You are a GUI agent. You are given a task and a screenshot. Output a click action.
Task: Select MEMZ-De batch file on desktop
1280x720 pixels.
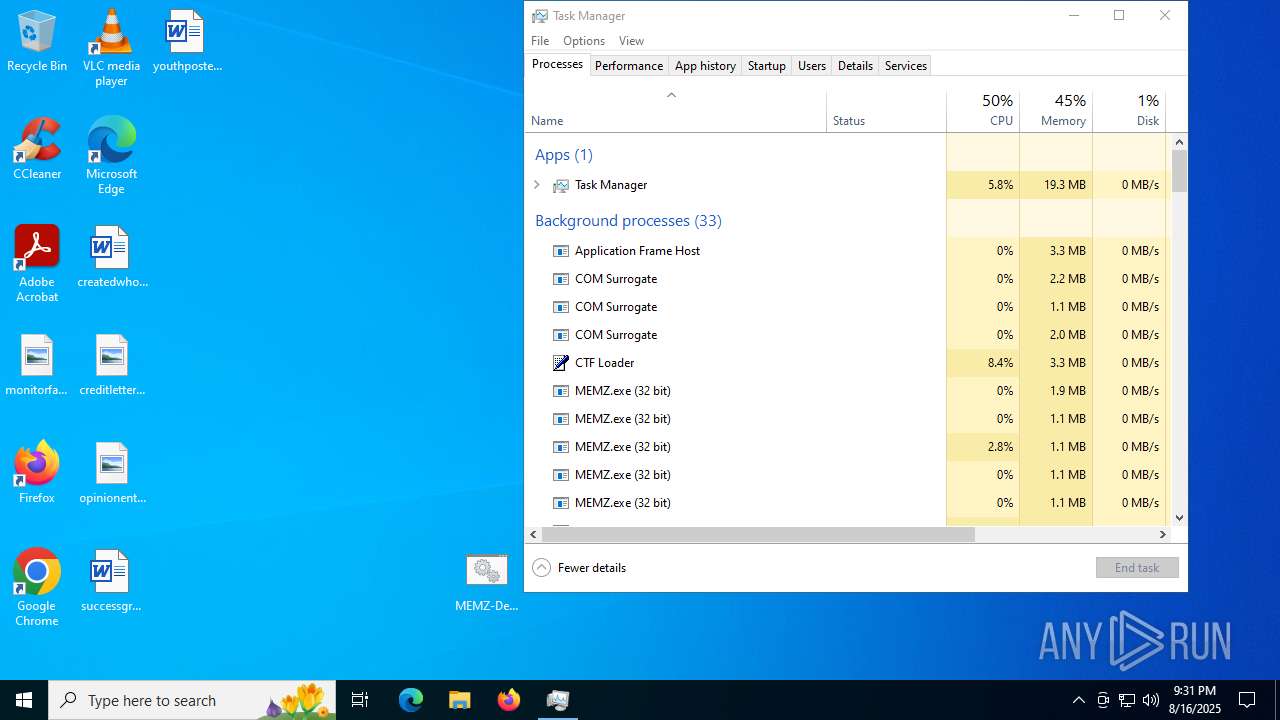click(x=486, y=582)
